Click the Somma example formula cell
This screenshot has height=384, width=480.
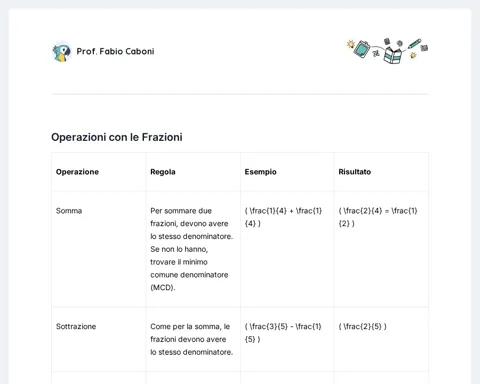287,249
